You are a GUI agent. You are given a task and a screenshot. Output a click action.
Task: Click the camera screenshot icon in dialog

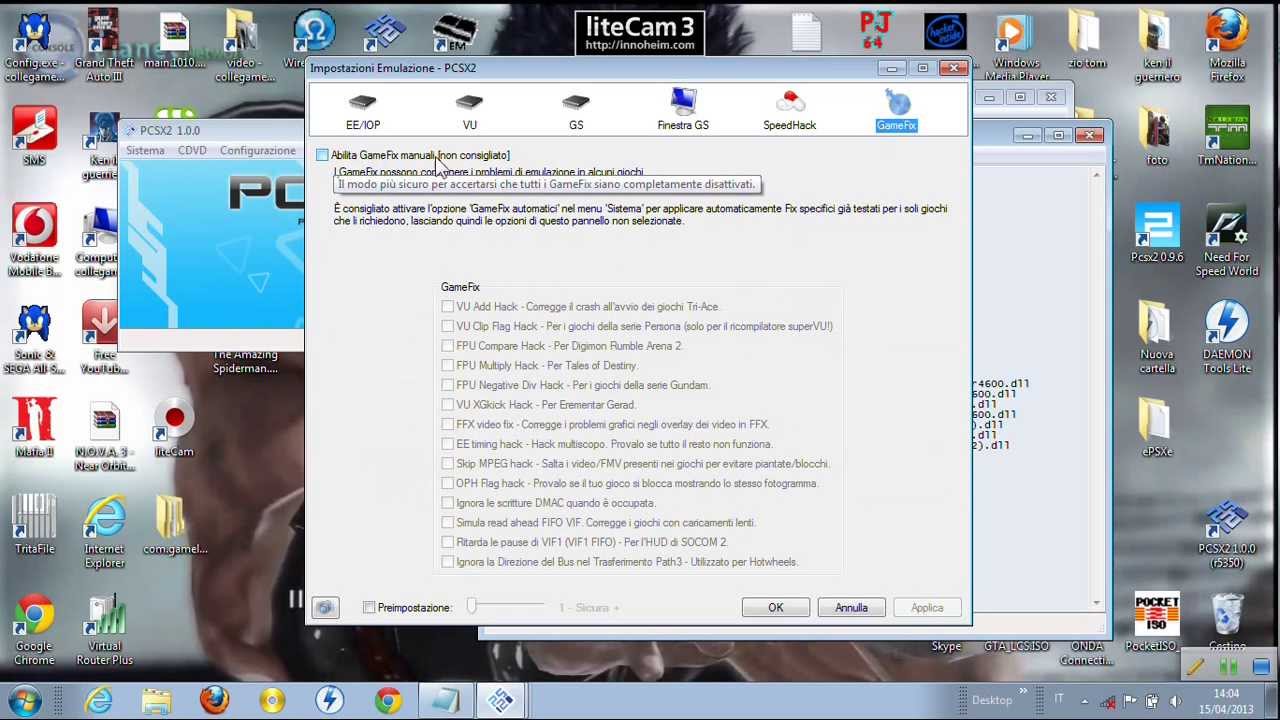click(324, 607)
